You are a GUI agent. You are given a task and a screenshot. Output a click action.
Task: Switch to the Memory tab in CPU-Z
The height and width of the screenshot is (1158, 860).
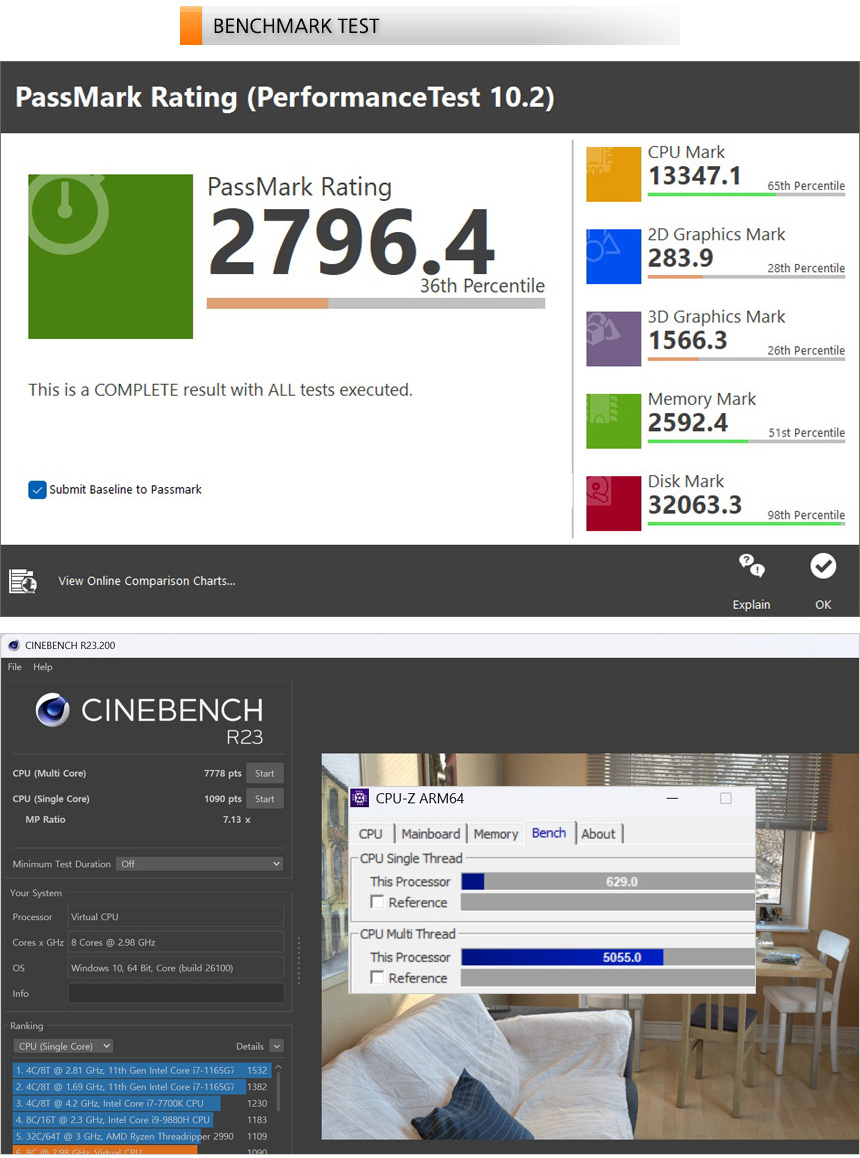click(x=496, y=834)
